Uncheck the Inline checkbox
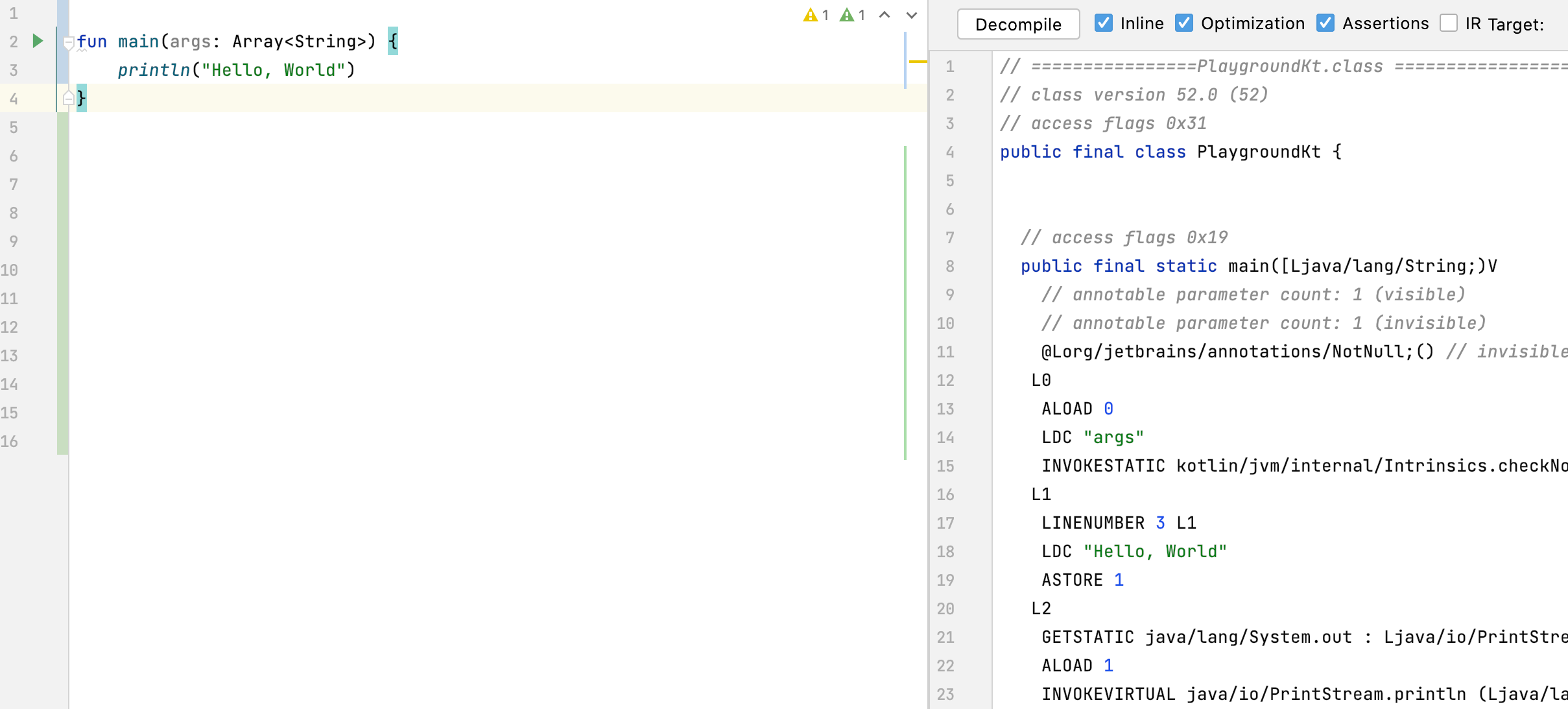This screenshot has height=709, width=1568. point(1103,23)
